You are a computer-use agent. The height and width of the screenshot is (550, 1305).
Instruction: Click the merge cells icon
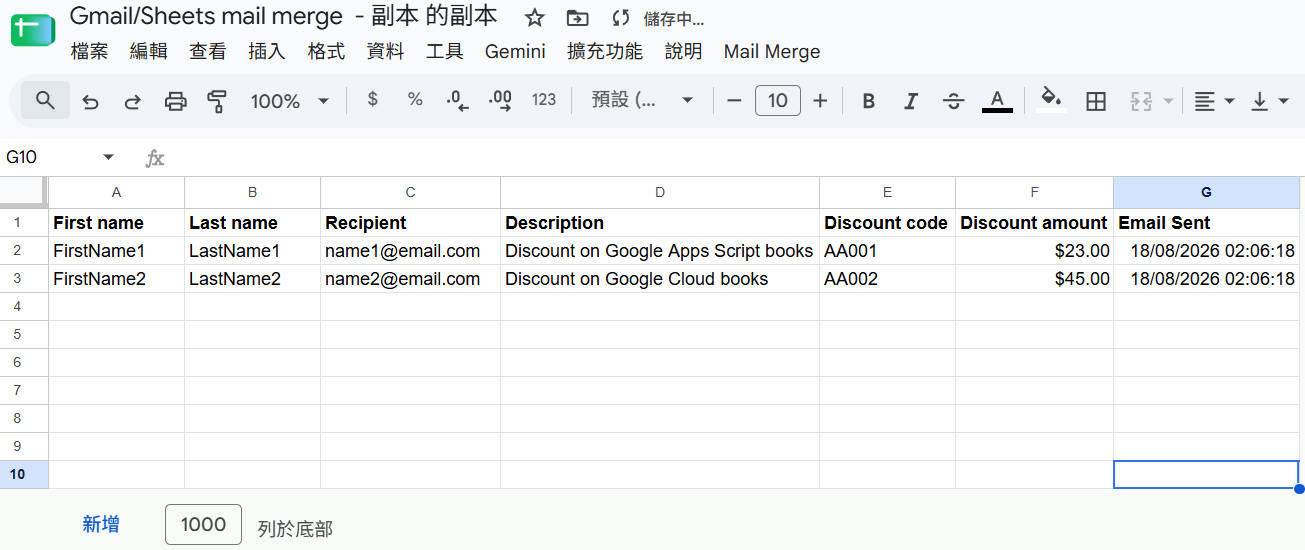point(1141,100)
